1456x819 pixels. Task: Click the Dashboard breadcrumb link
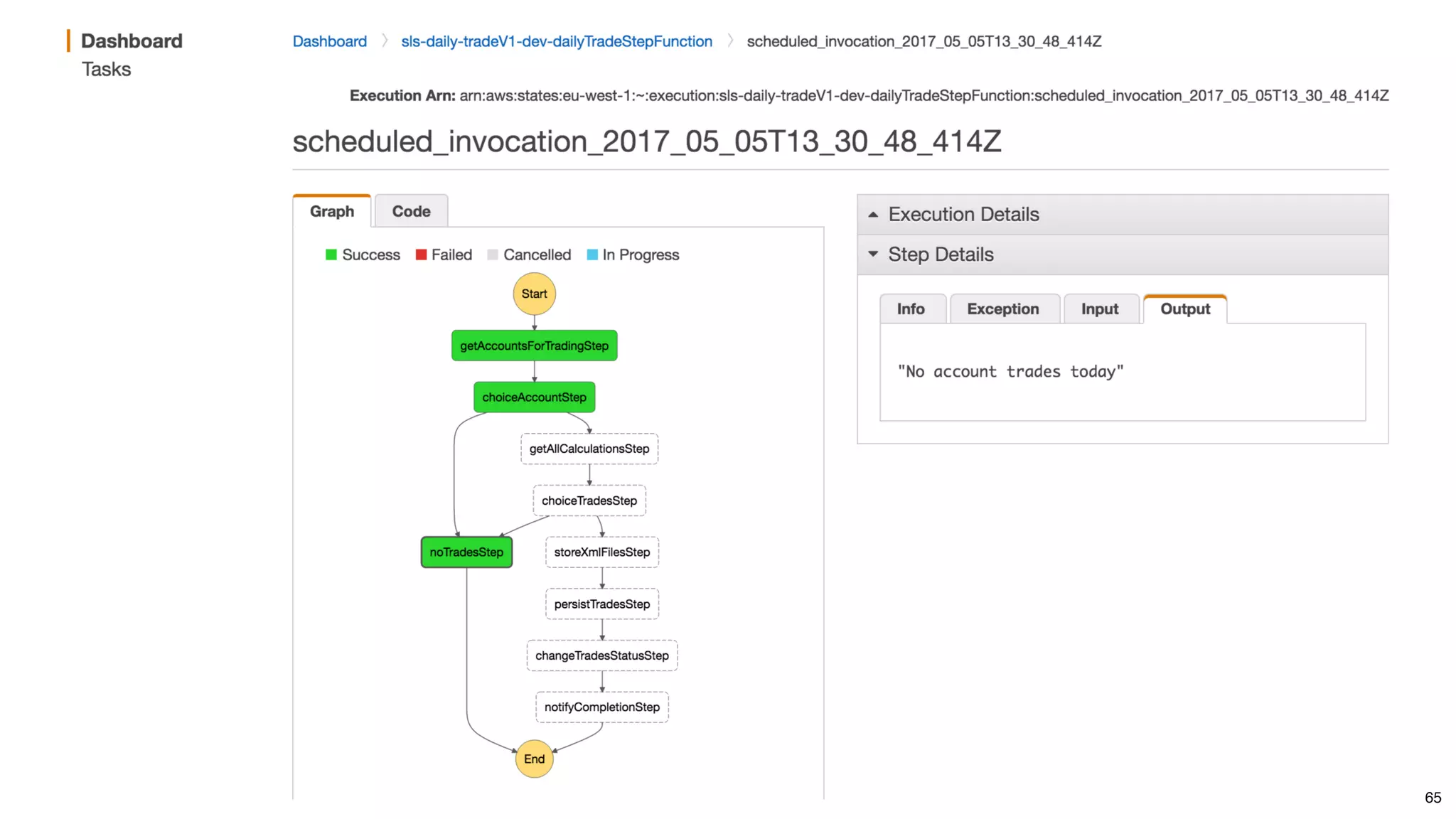pos(329,41)
